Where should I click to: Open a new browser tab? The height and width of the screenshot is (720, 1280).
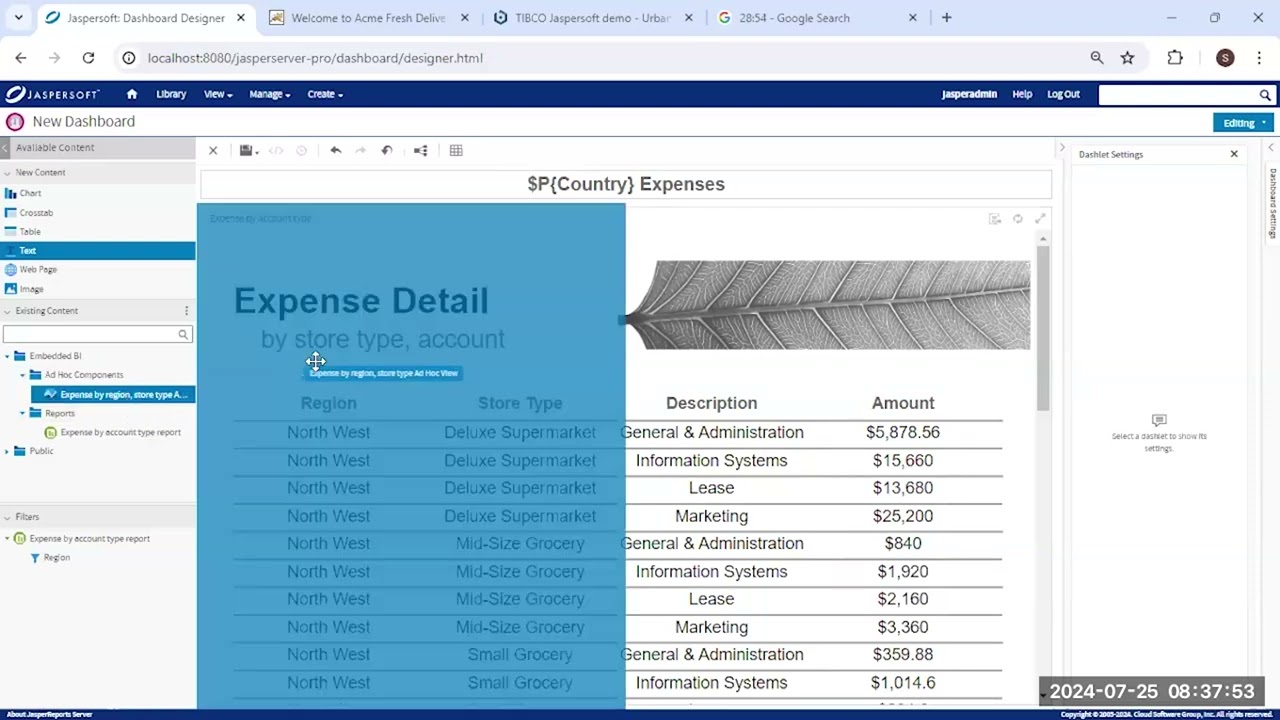tap(946, 18)
